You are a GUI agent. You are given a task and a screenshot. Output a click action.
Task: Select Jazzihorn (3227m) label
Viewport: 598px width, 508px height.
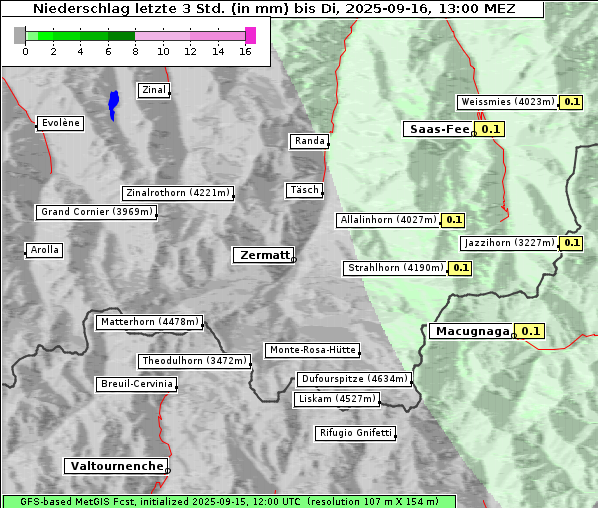click(510, 243)
